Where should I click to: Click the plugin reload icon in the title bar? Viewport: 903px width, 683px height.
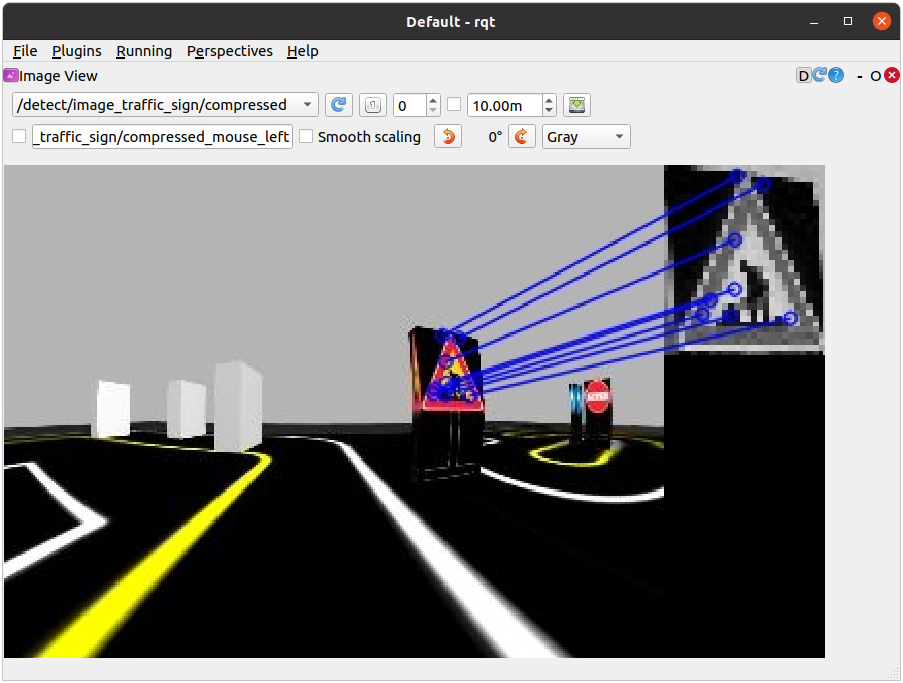[x=820, y=76]
